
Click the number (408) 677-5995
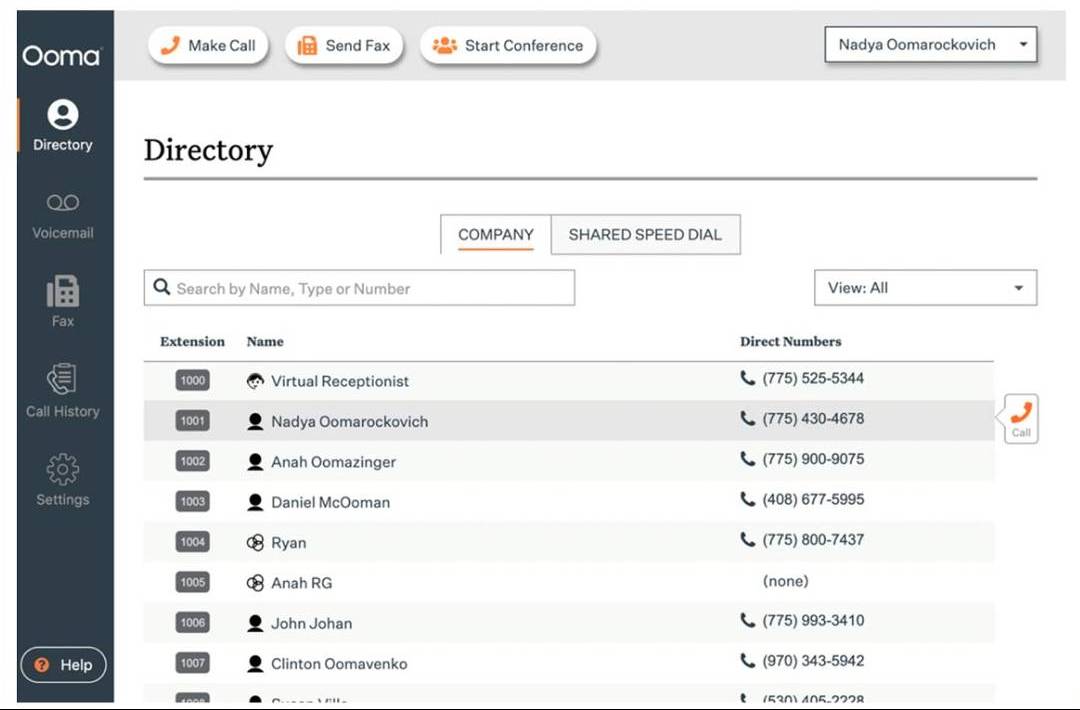[813, 499]
